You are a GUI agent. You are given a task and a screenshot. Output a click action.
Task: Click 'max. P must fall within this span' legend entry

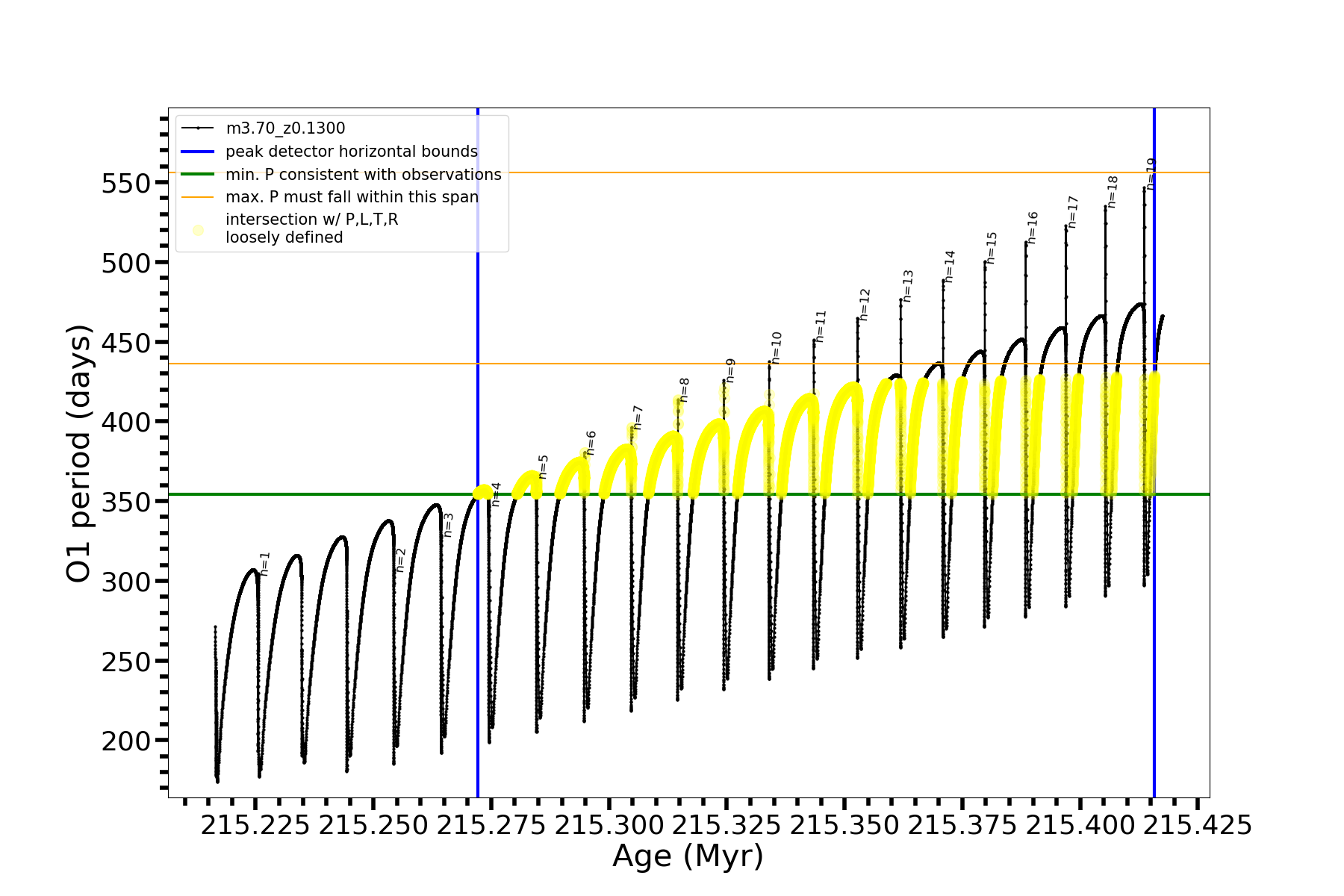coord(352,197)
